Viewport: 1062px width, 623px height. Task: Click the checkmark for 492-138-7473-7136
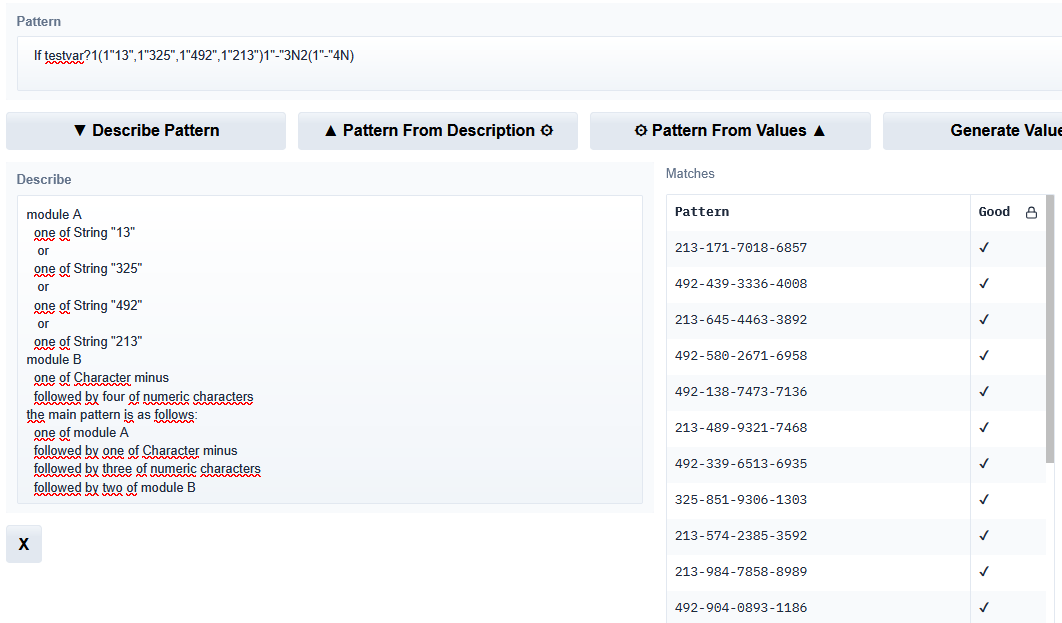coord(984,392)
